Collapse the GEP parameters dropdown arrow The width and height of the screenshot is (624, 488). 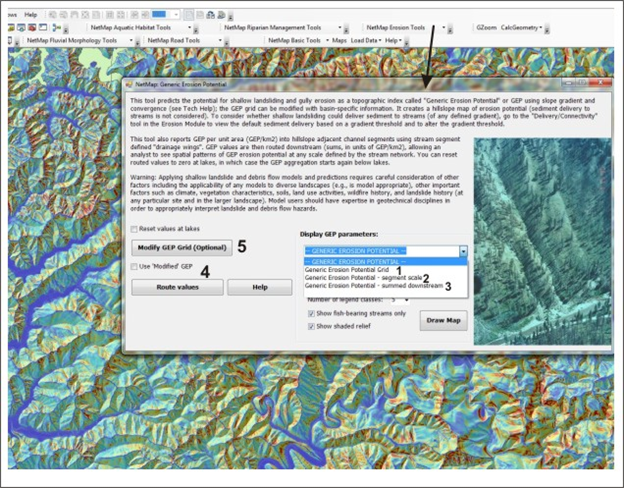(x=462, y=252)
